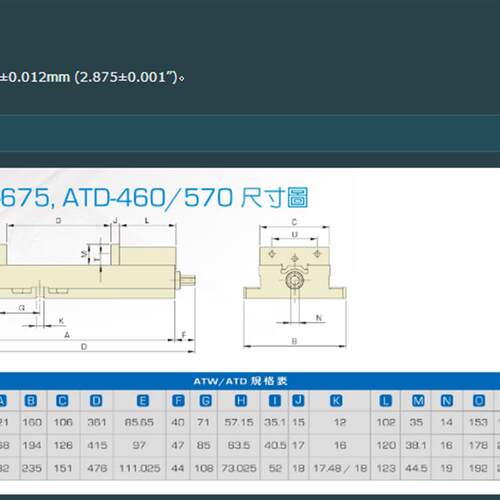
Task: Click the blue F column header badge
Action: 178,401
